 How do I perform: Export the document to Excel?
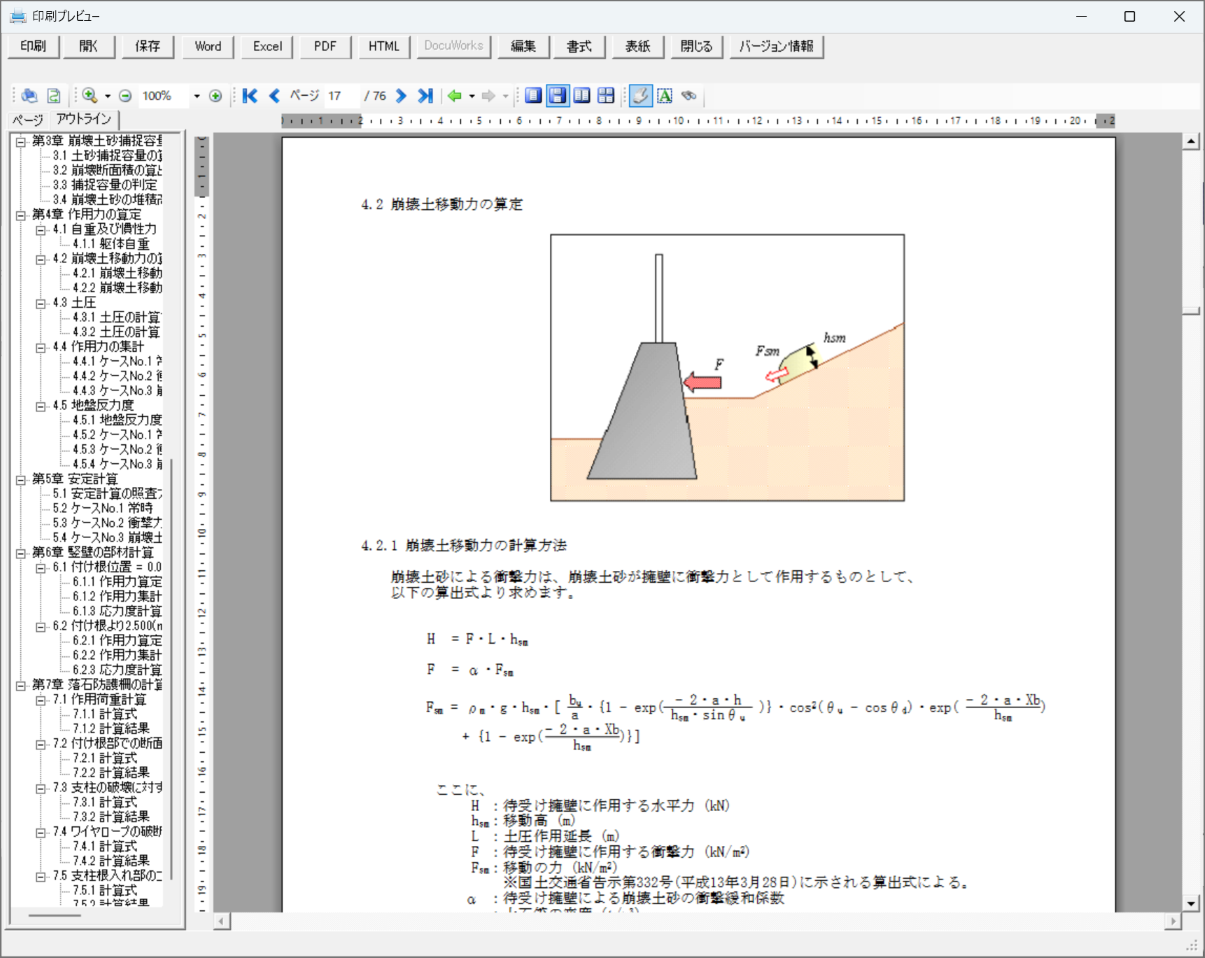[267, 47]
